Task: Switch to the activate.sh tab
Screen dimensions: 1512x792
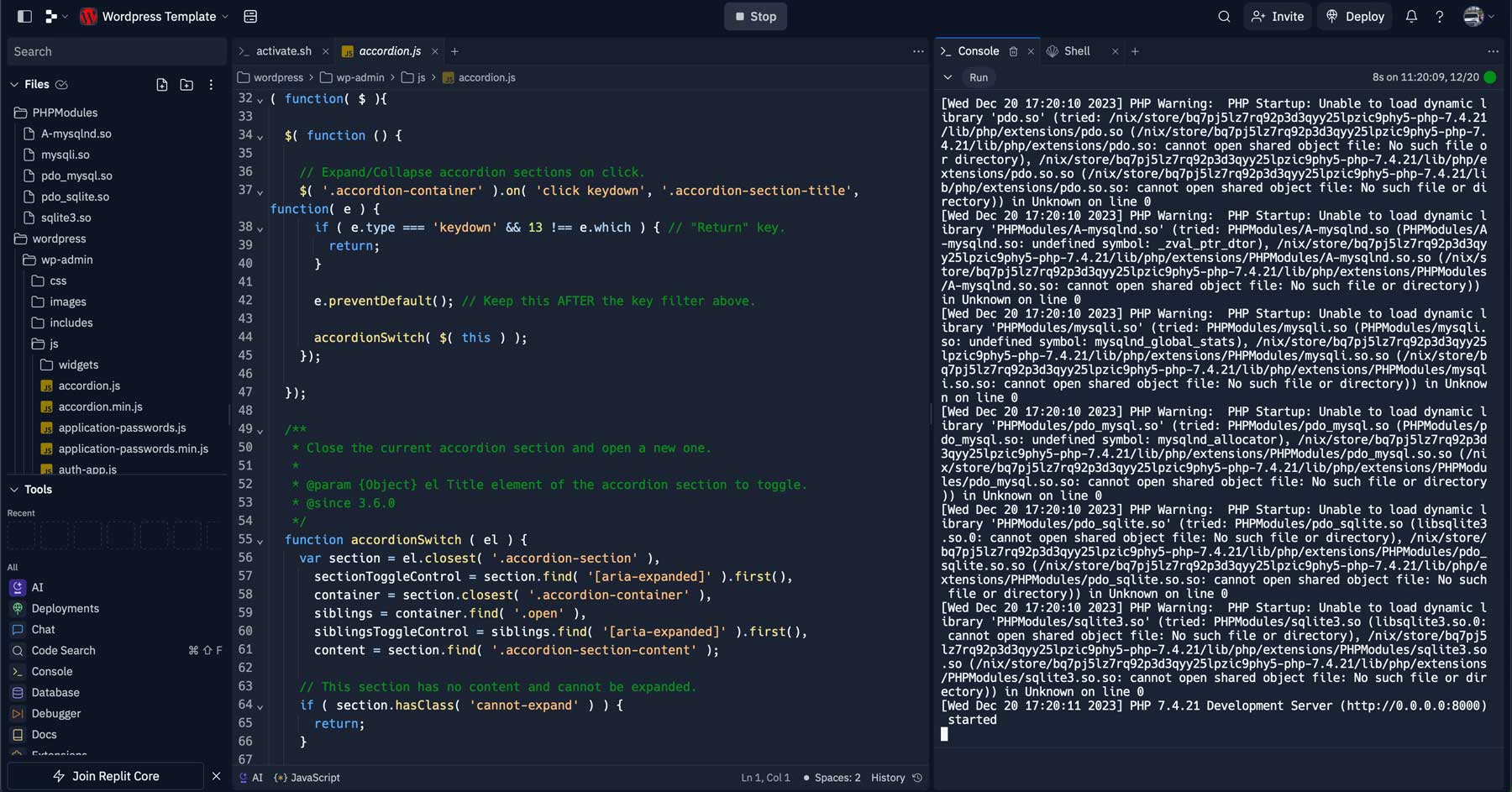Action: click(283, 51)
